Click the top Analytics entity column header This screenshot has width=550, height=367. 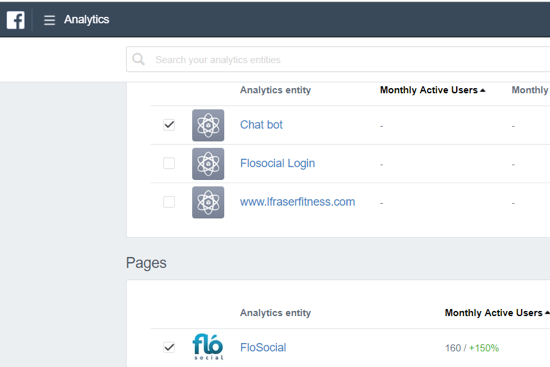275,90
